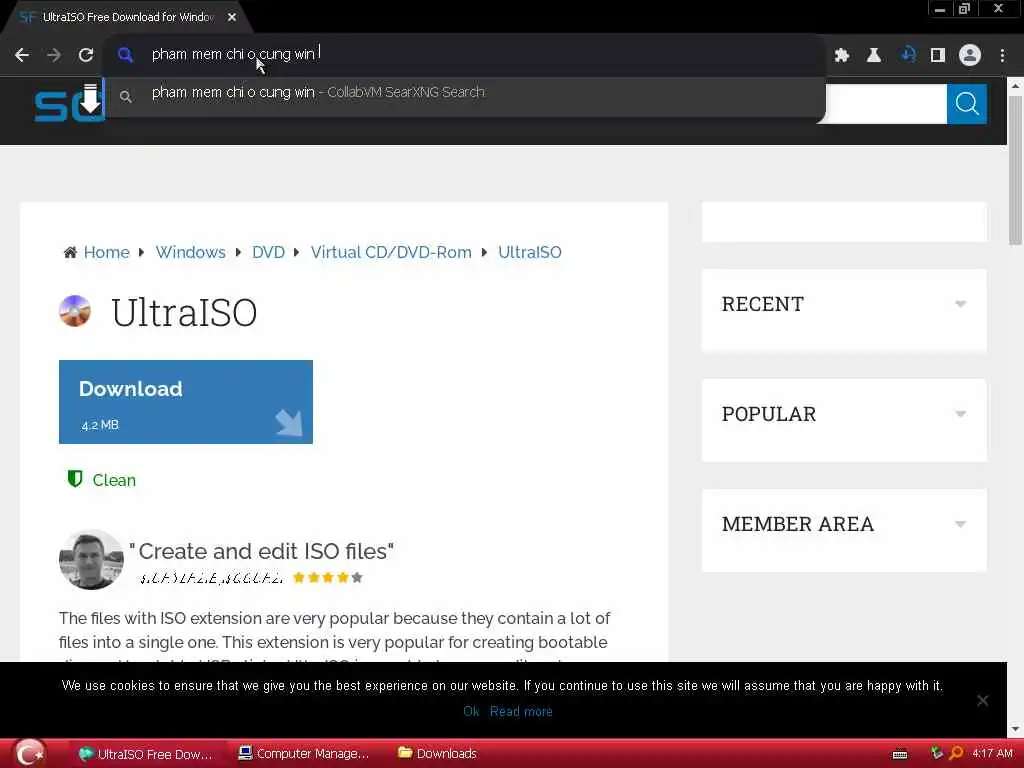Click the site search input field
This screenshot has width=1024, height=768.
click(886, 104)
